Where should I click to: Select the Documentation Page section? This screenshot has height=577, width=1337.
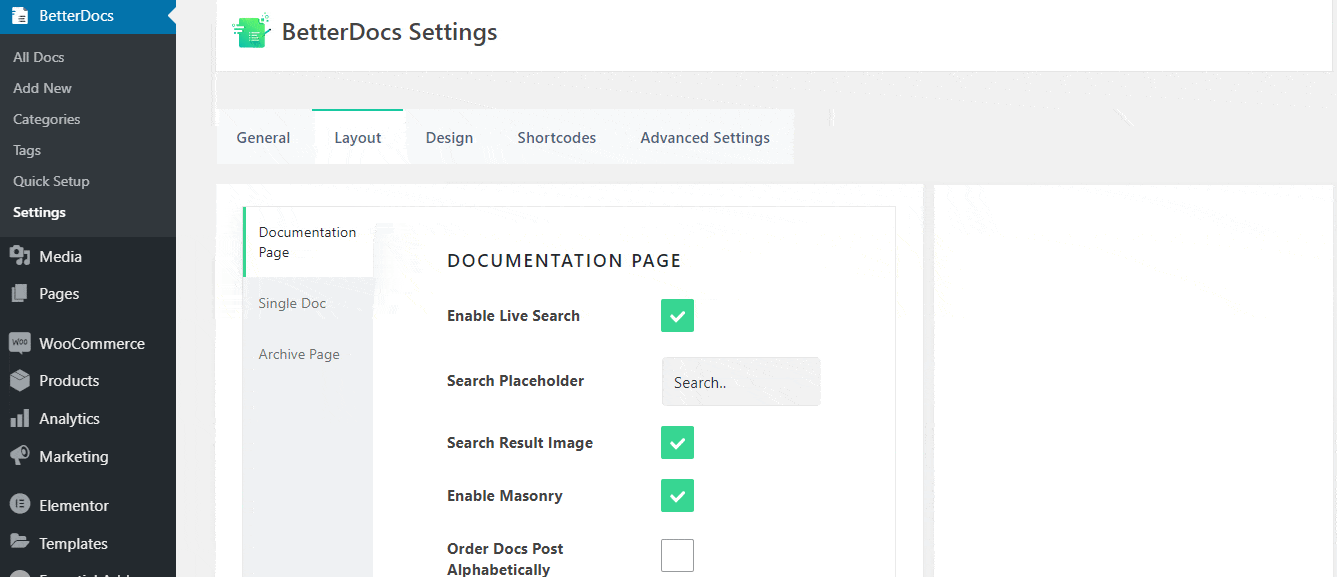(x=308, y=242)
